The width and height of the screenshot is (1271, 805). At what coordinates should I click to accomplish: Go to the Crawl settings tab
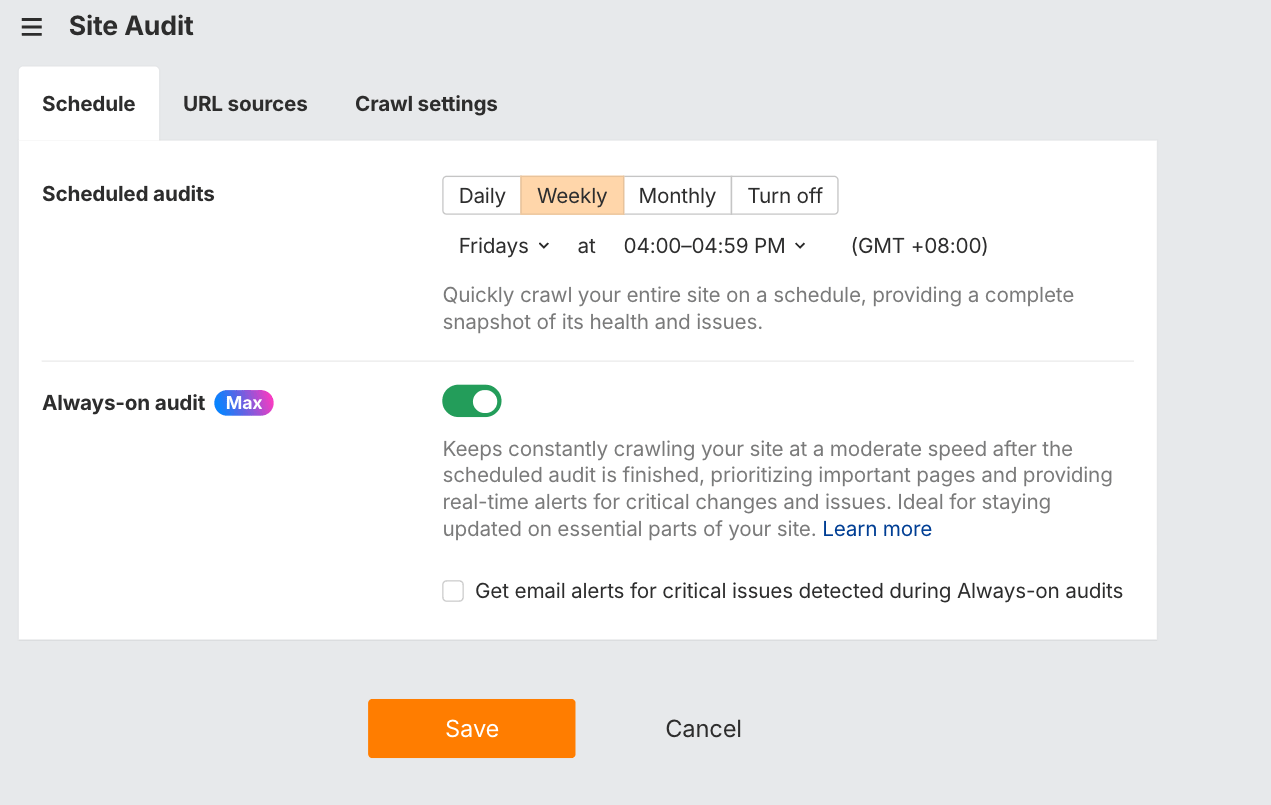426,104
